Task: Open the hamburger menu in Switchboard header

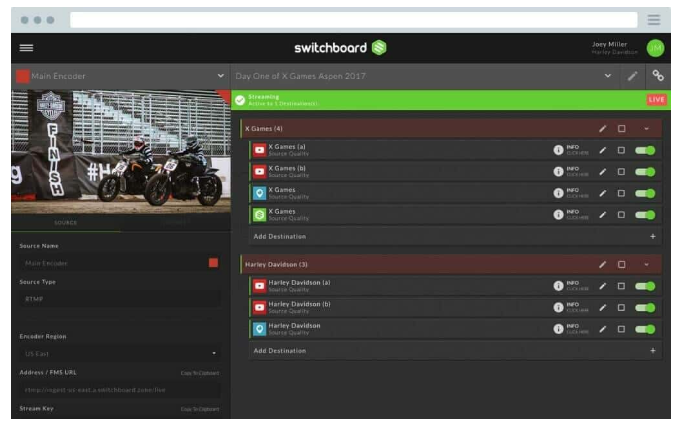Action: [26, 48]
